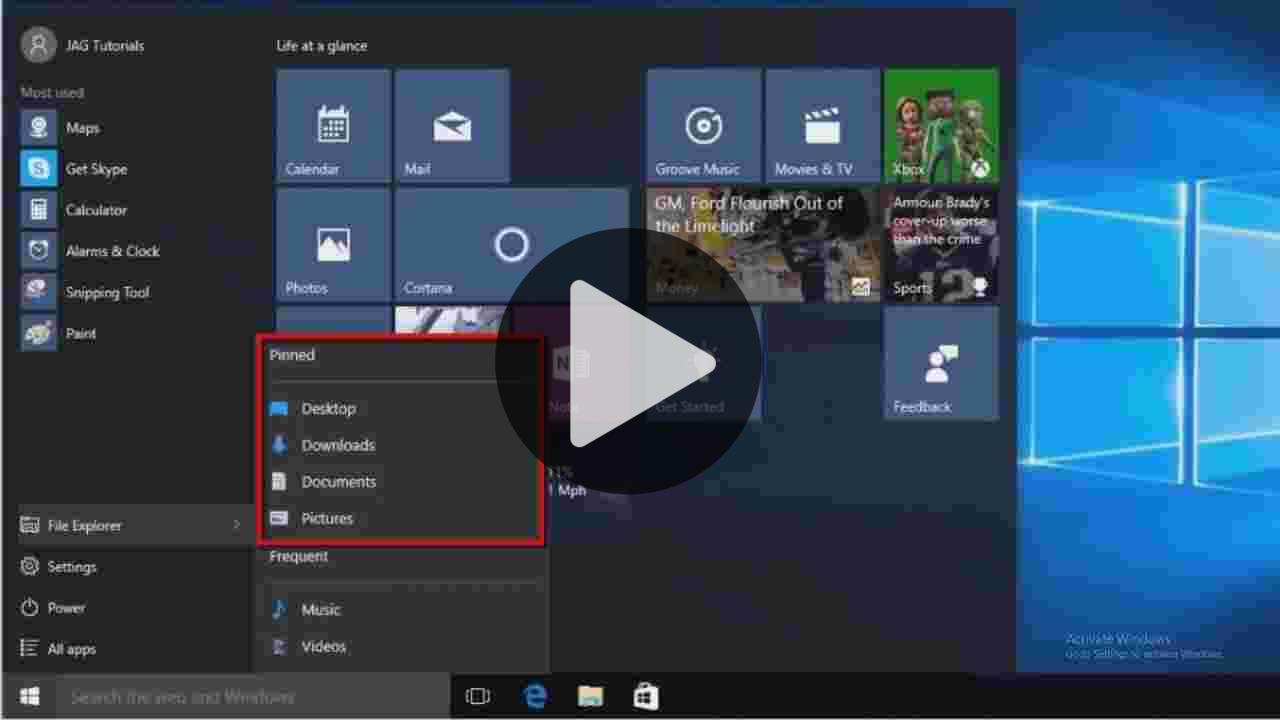1280x720 pixels.
Task: Open the Maps app icon
Action: pos(39,128)
